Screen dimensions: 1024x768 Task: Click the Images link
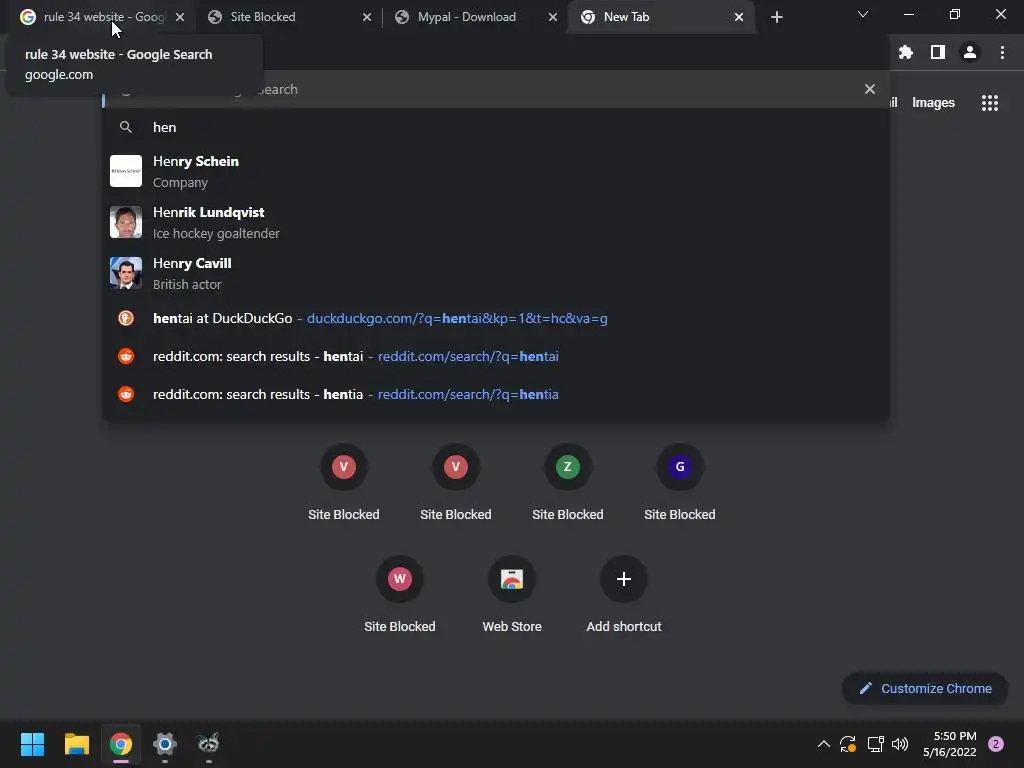[x=933, y=103]
